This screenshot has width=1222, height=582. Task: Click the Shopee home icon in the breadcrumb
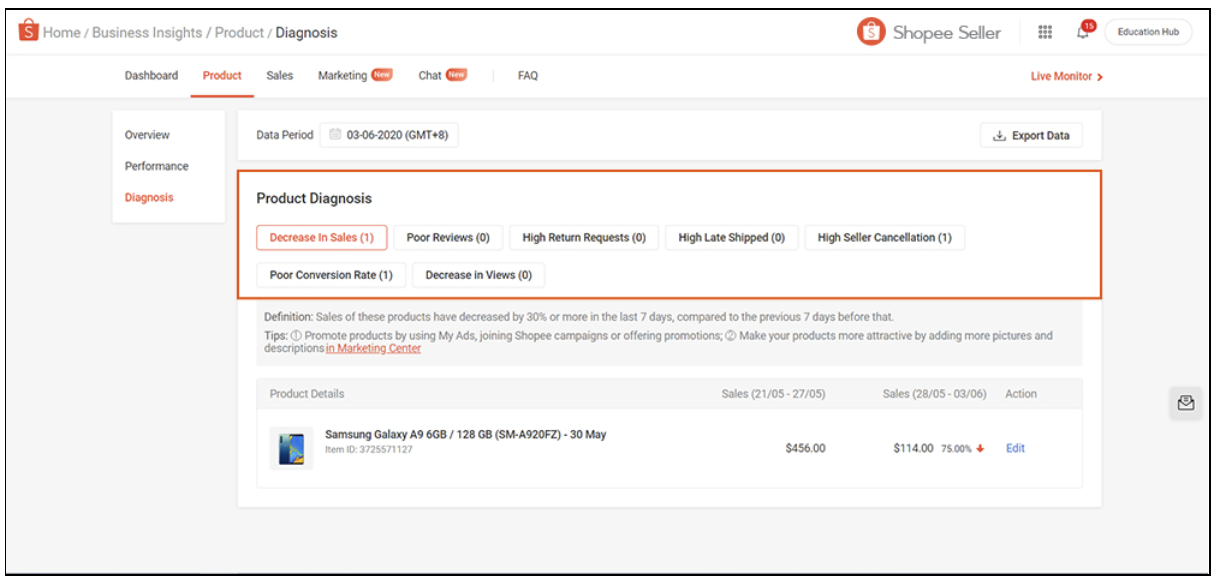[27, 31]
